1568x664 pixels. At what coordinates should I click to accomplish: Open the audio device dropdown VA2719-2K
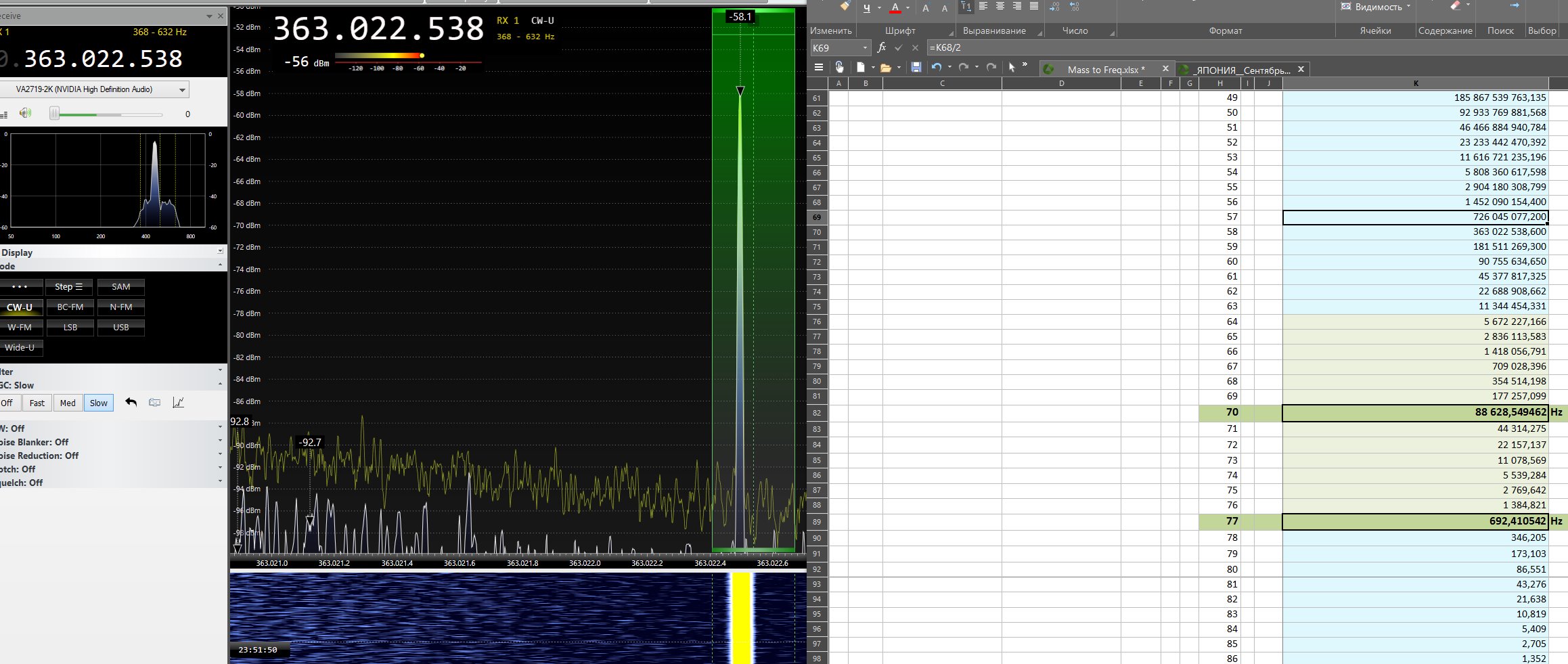coord(93,89)
